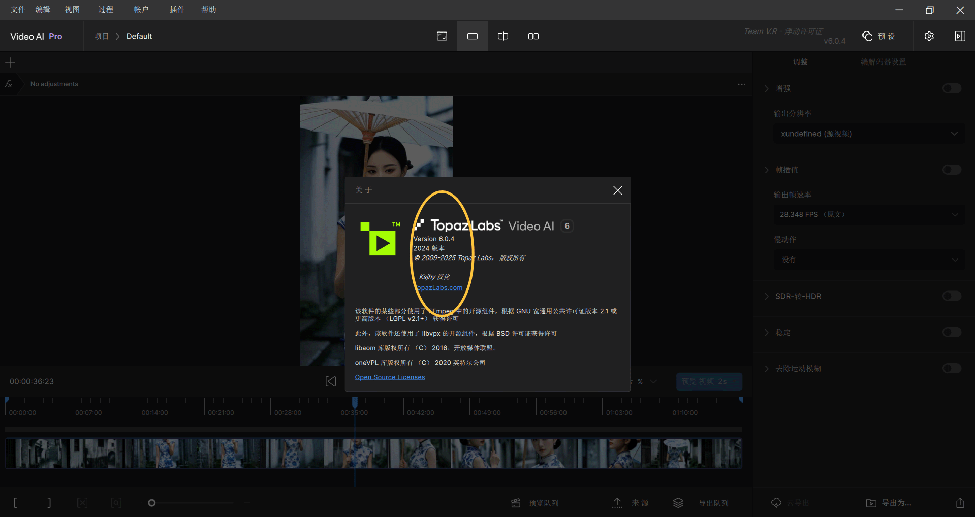Viewport: 975px width, 517px height.
Task: Enable the SDR-to-HDR switch
Action: click(x=951, y=296)
